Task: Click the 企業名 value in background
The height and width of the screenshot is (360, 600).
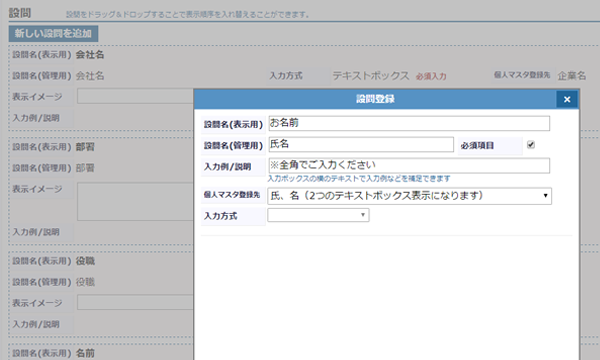Action: pyautogui.click(x=572, y=76)
